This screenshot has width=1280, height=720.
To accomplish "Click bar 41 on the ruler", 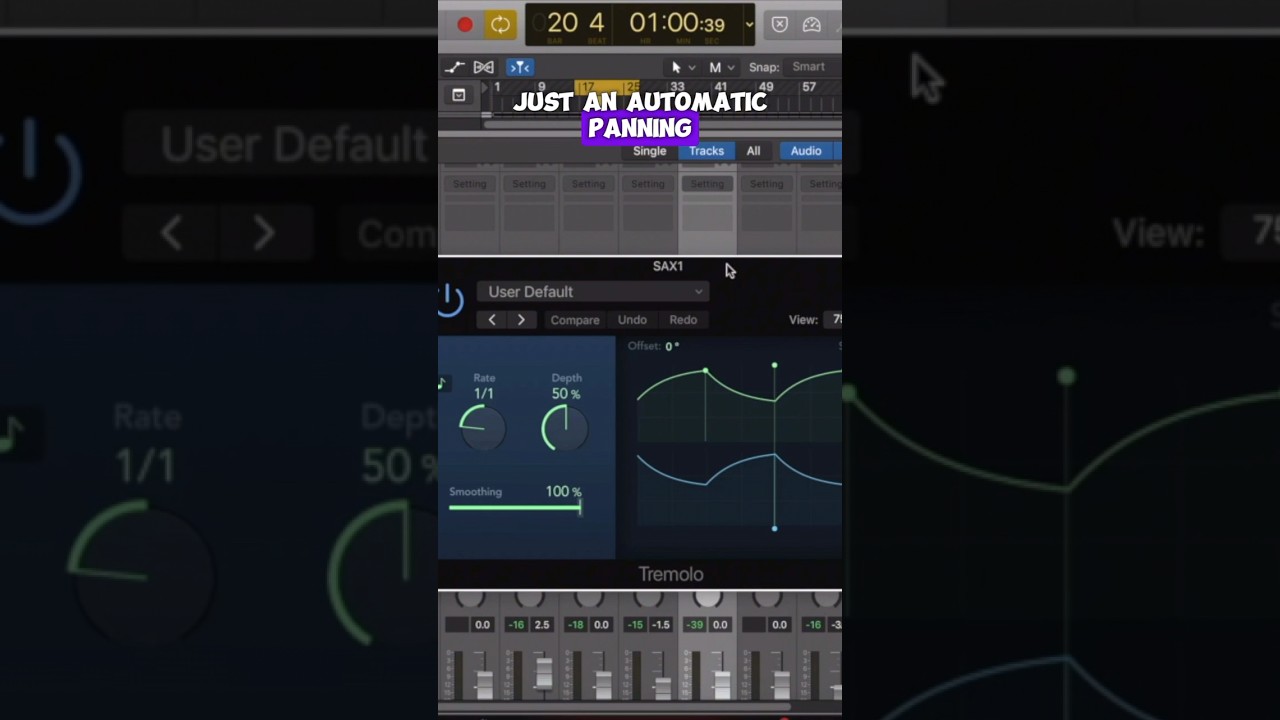I will click(721, 87).
